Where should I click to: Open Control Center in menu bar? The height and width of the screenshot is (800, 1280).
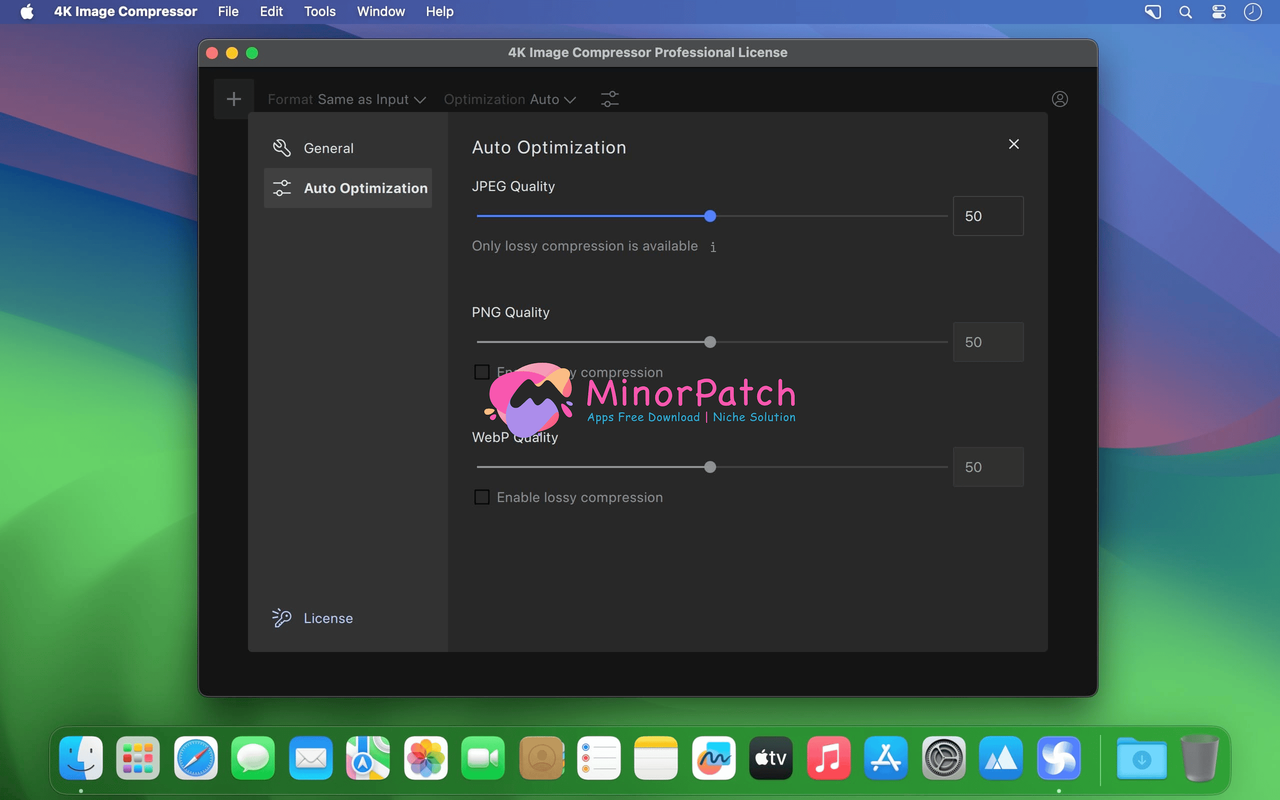pyautogui.click(x=1219, y=12)
